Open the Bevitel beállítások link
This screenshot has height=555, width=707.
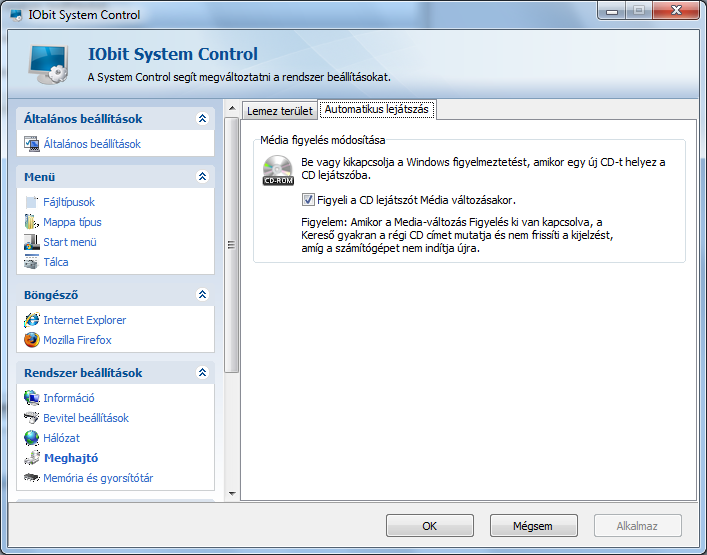(86, 418)
